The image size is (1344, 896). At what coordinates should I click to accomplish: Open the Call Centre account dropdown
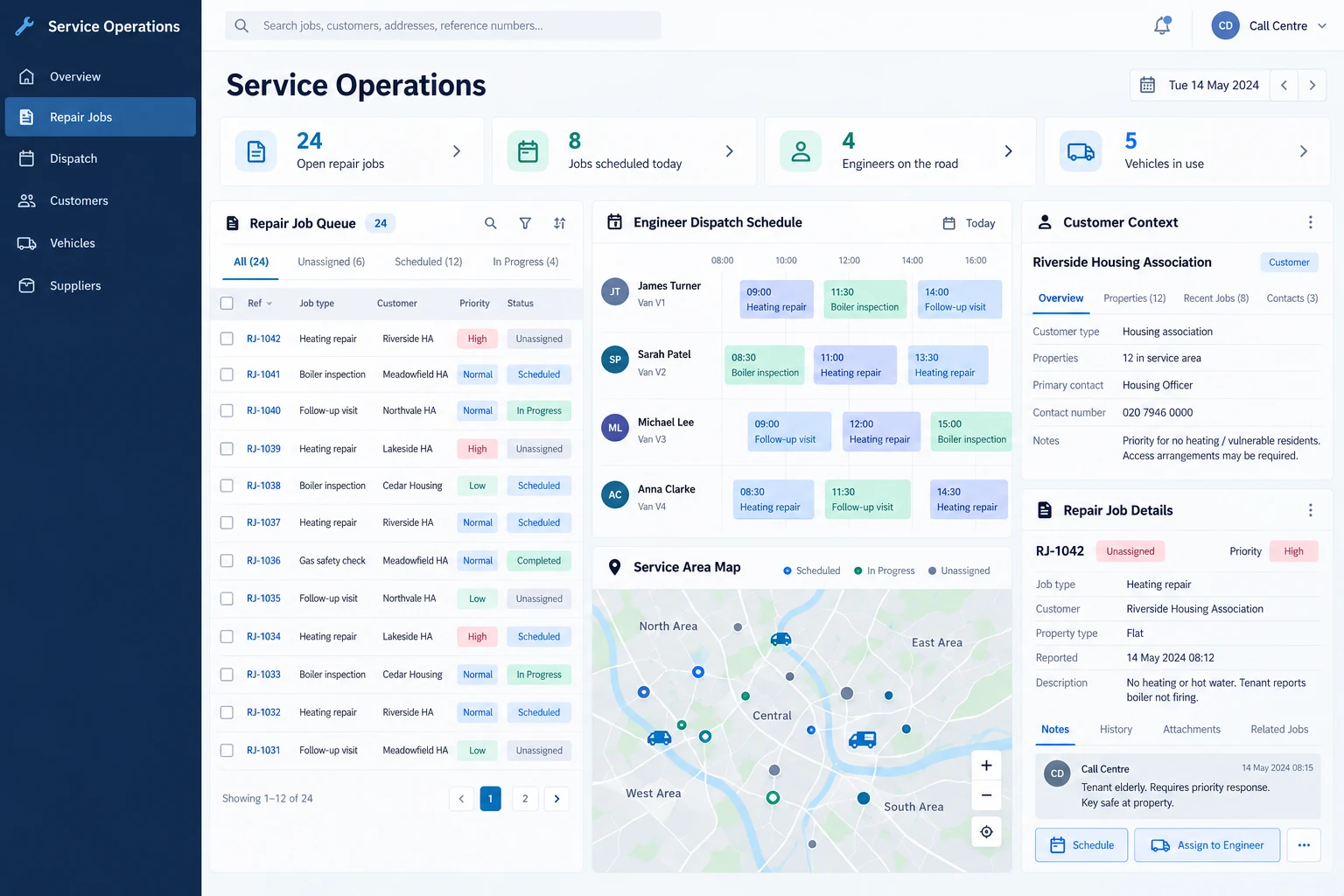point(1270,26)
